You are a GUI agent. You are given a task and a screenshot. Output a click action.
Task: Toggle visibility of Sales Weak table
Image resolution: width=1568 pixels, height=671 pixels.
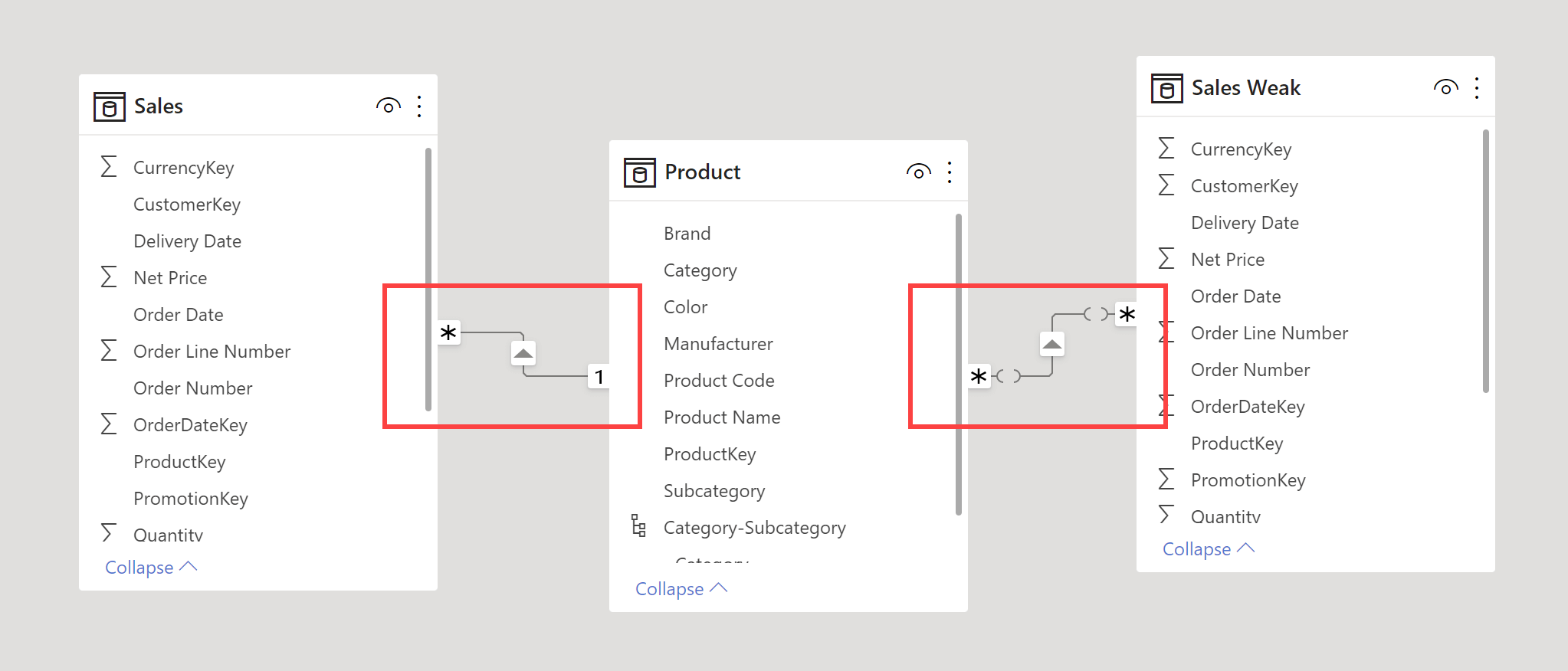1445,88
